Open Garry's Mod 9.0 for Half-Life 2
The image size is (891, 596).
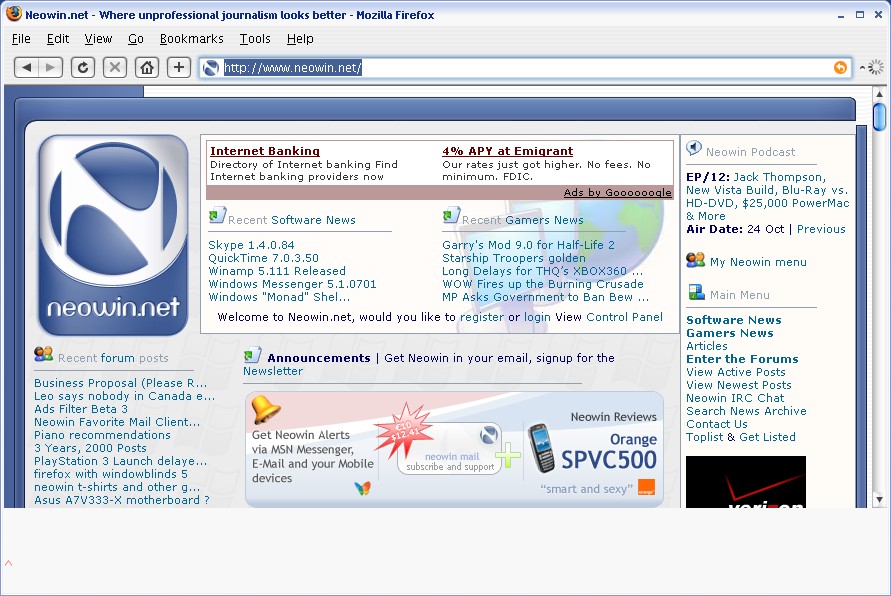coord(528,245)
